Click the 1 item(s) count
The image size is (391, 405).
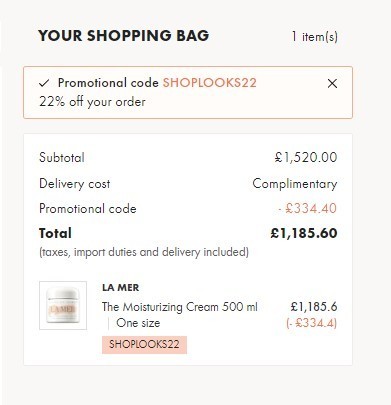pyautogui.click(x=315, y=36)
